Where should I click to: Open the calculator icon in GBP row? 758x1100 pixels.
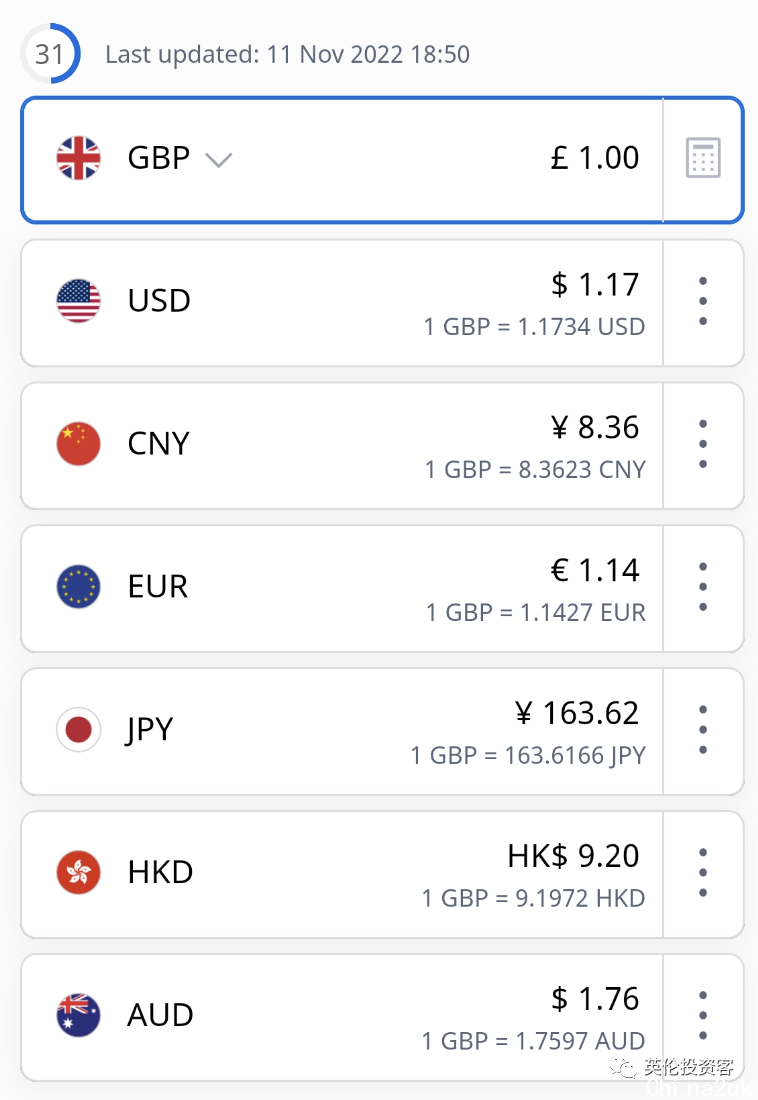(703, 158)
